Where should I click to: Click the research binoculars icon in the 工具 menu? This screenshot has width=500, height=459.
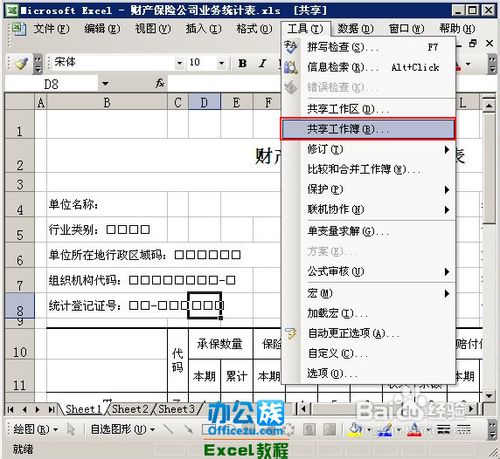(291, 67)
